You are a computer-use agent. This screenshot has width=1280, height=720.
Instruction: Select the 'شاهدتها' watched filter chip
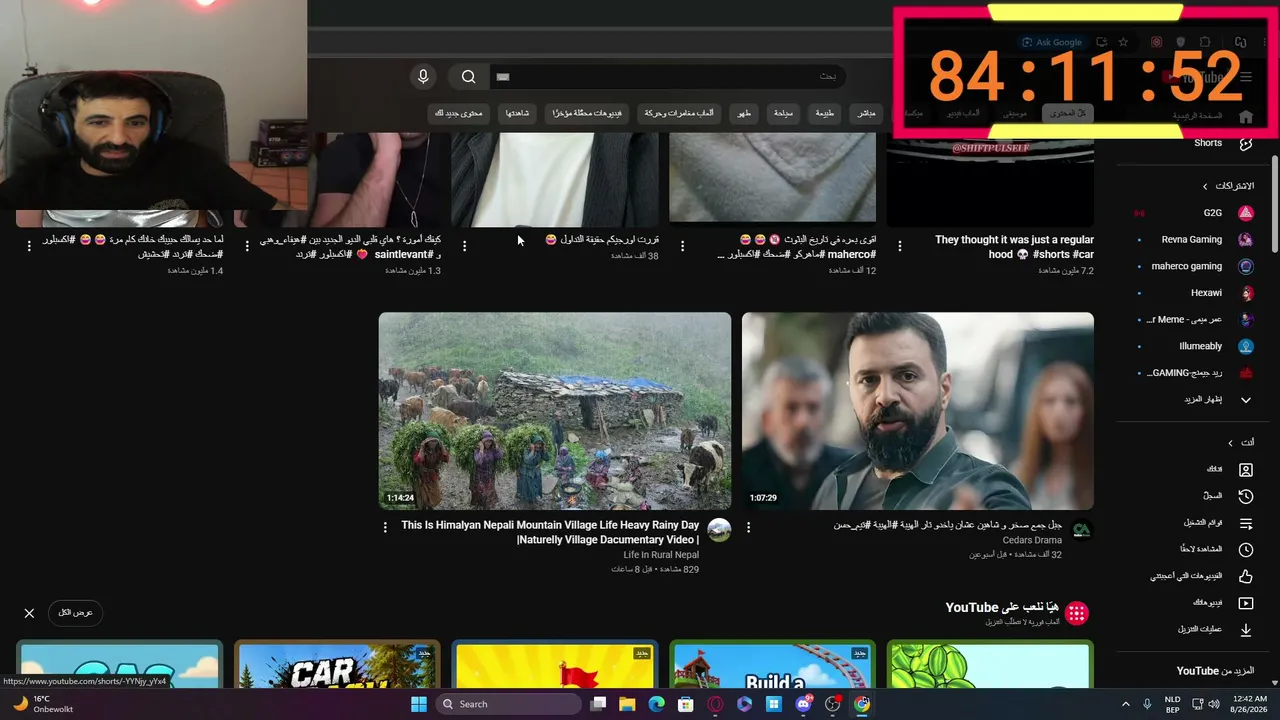pyautogui.click(x=517, y=113)
